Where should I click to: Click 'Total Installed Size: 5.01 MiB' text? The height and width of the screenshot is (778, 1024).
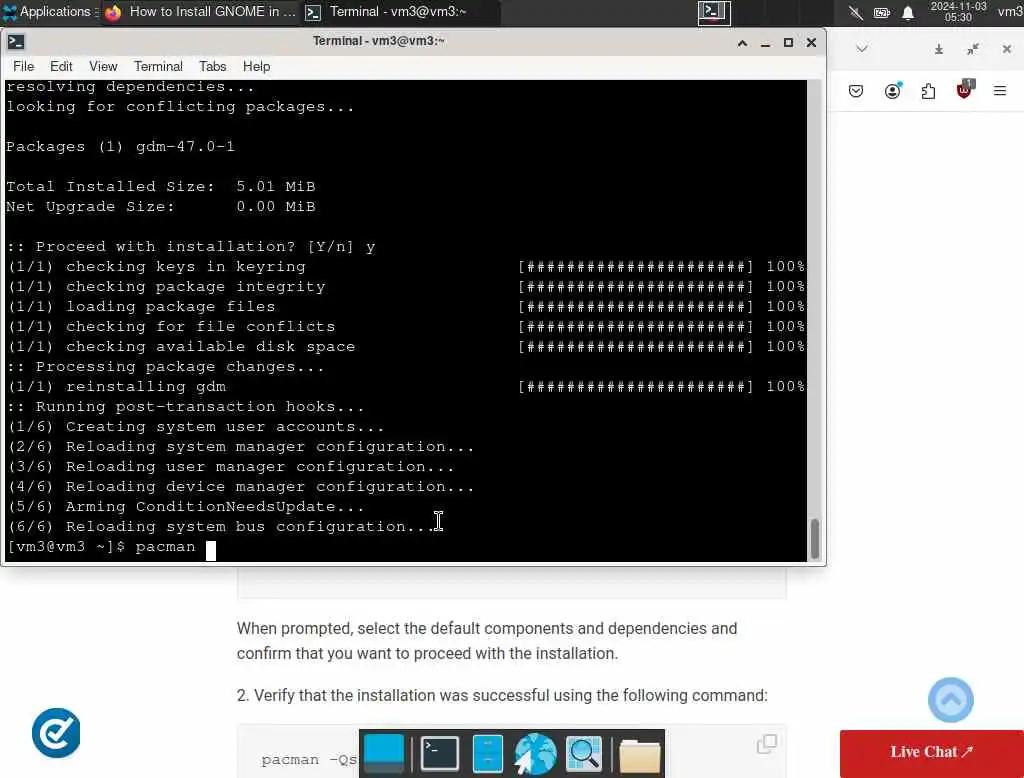161,186
